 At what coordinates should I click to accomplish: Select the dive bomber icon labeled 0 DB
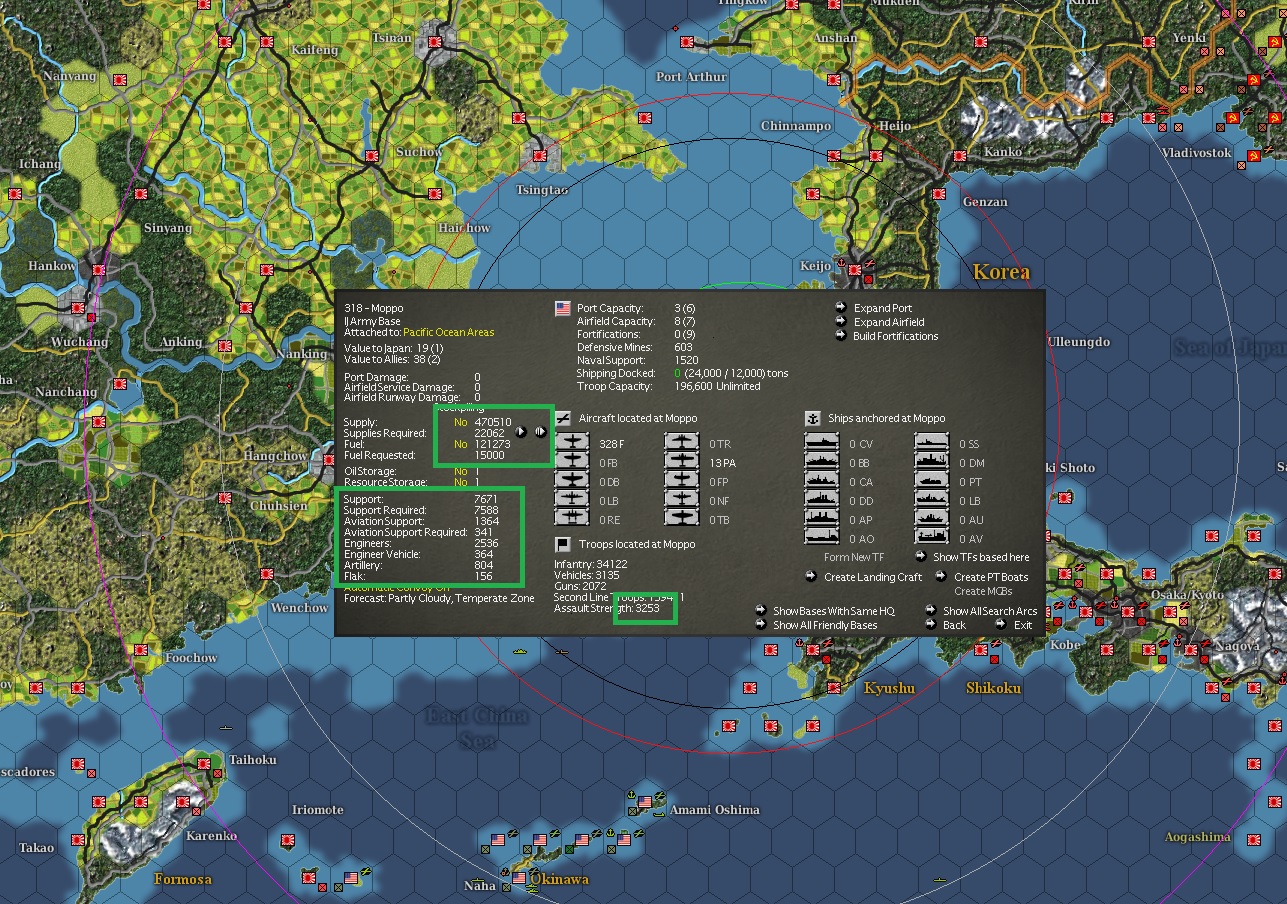572,481
